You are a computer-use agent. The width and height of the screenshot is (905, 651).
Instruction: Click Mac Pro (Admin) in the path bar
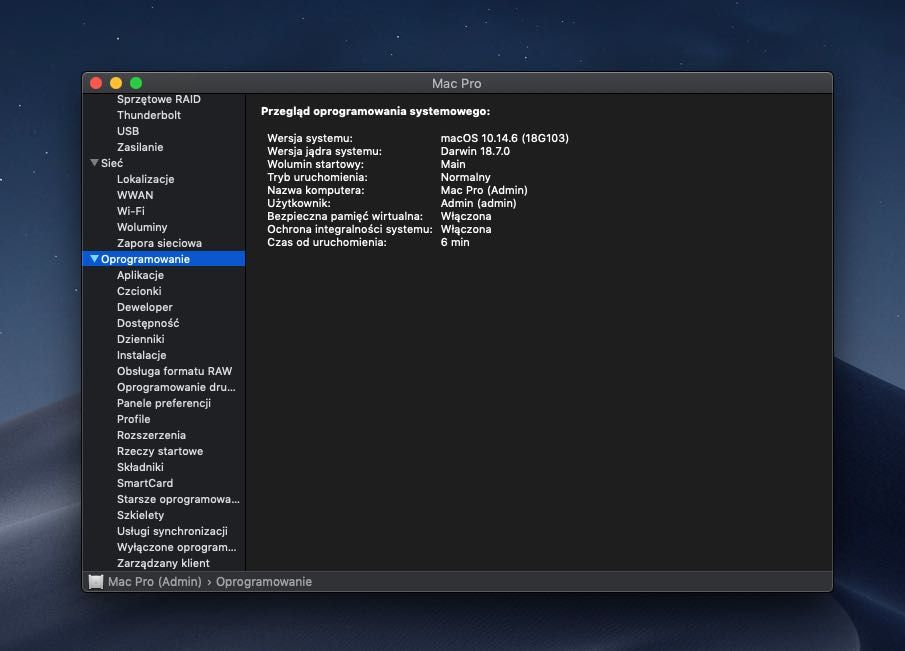point(155,582)
